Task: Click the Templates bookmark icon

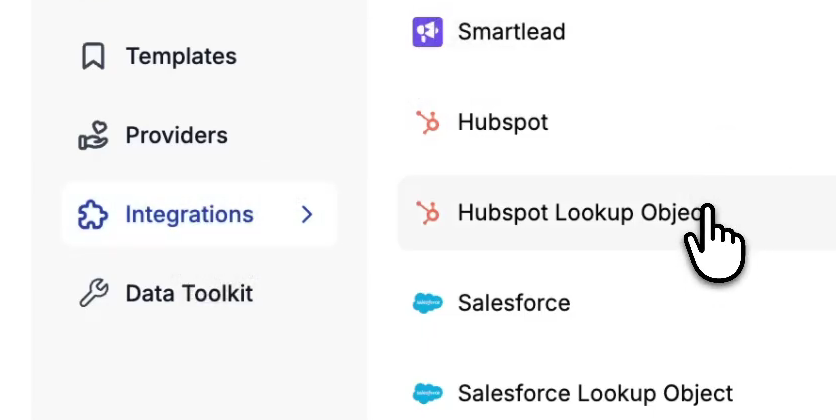Action: coord(93,57)
